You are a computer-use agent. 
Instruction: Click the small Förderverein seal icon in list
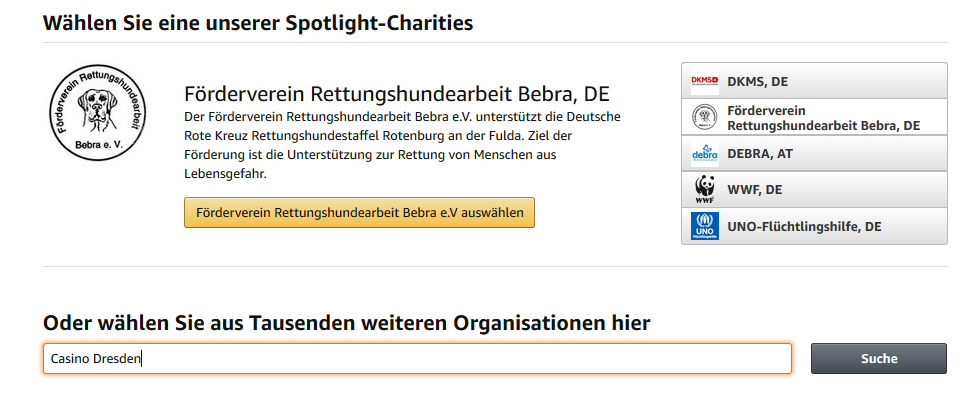[704, 117]
